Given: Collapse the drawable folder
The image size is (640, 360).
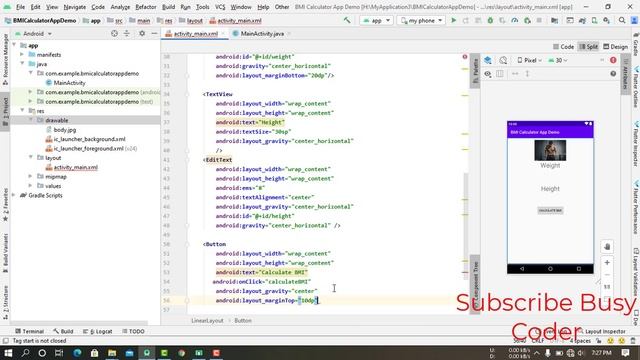Looking at the screenshot, I should tap(31, 120).
